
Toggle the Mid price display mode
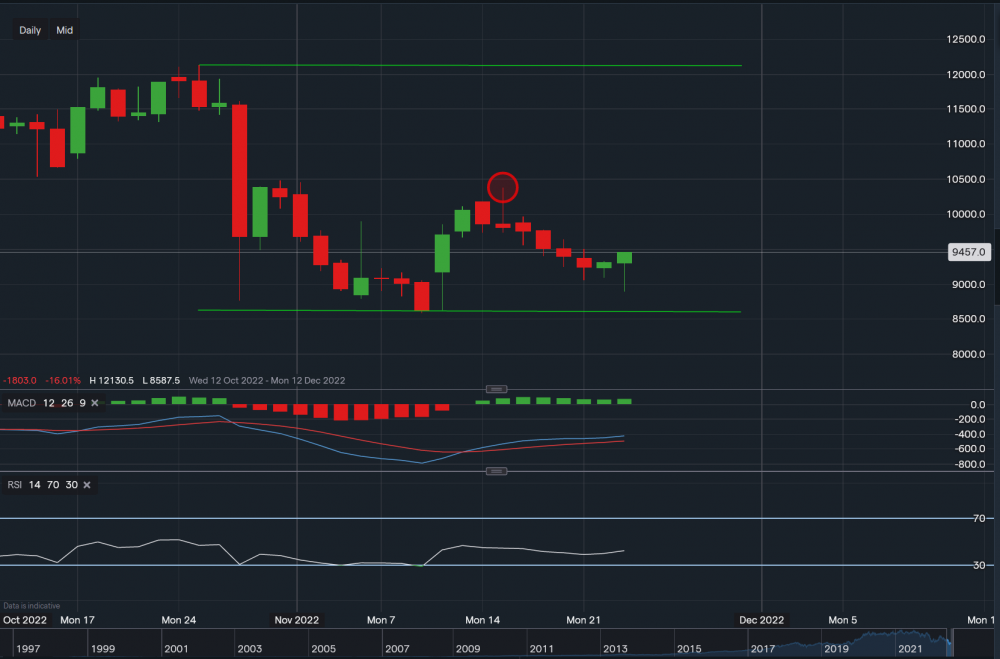coord(63,30)
